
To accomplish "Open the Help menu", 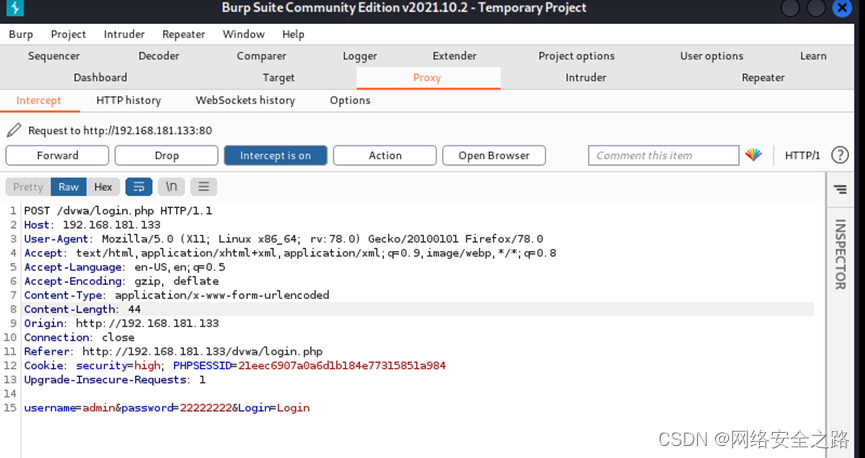I will click(x=293, y=34).
